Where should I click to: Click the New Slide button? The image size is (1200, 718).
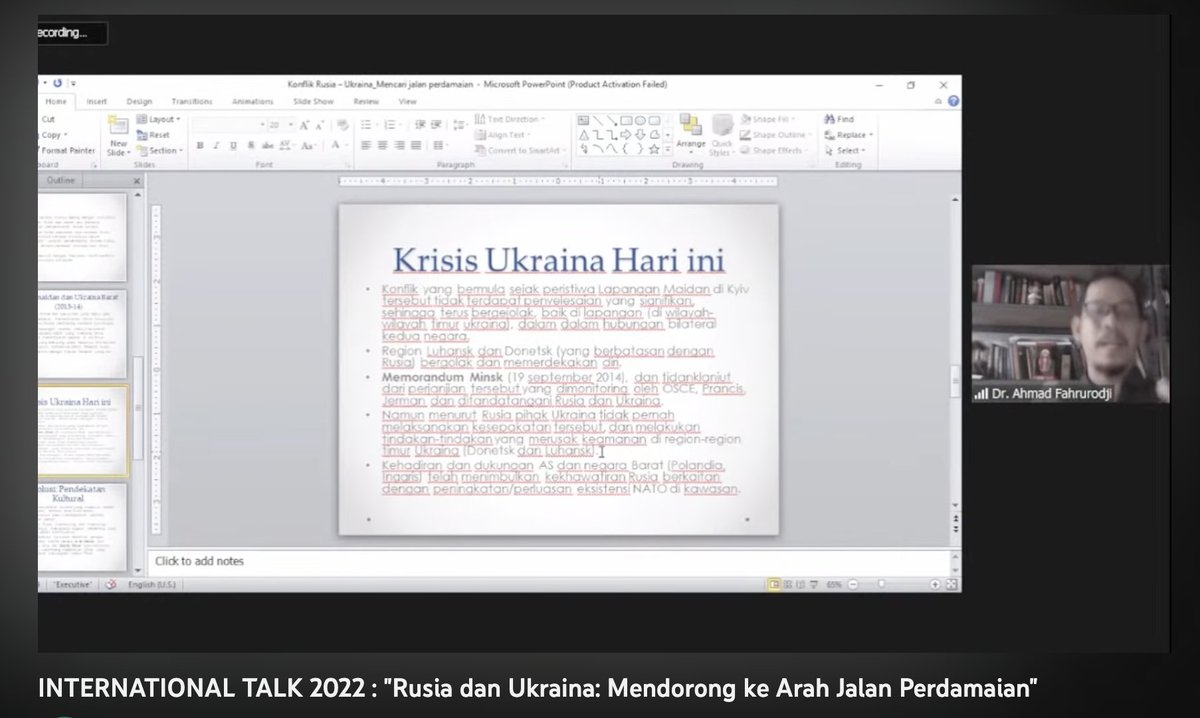tap(118, 135)
